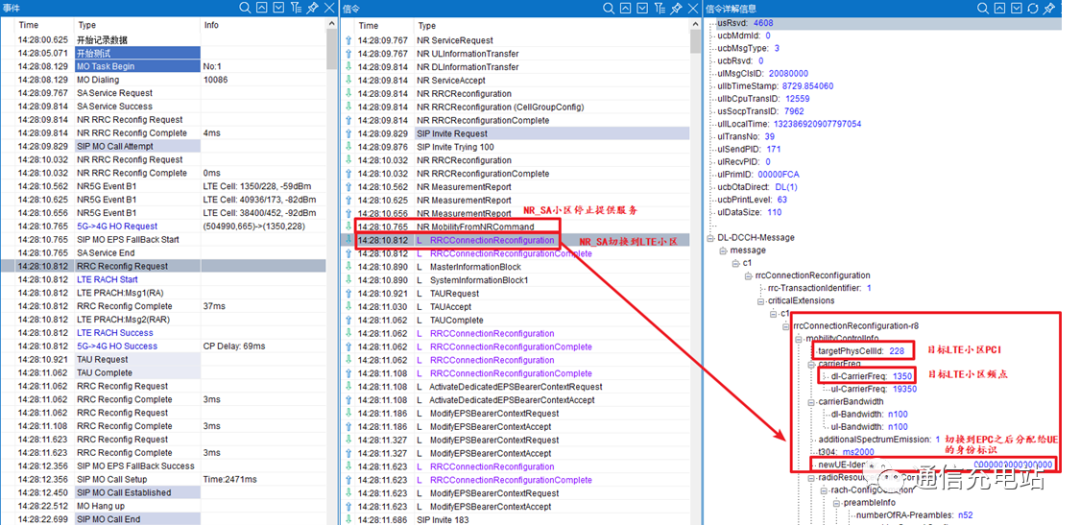1080x525 pixels.
Task: Select the TAUAccept message
Action: coord(517,307)
